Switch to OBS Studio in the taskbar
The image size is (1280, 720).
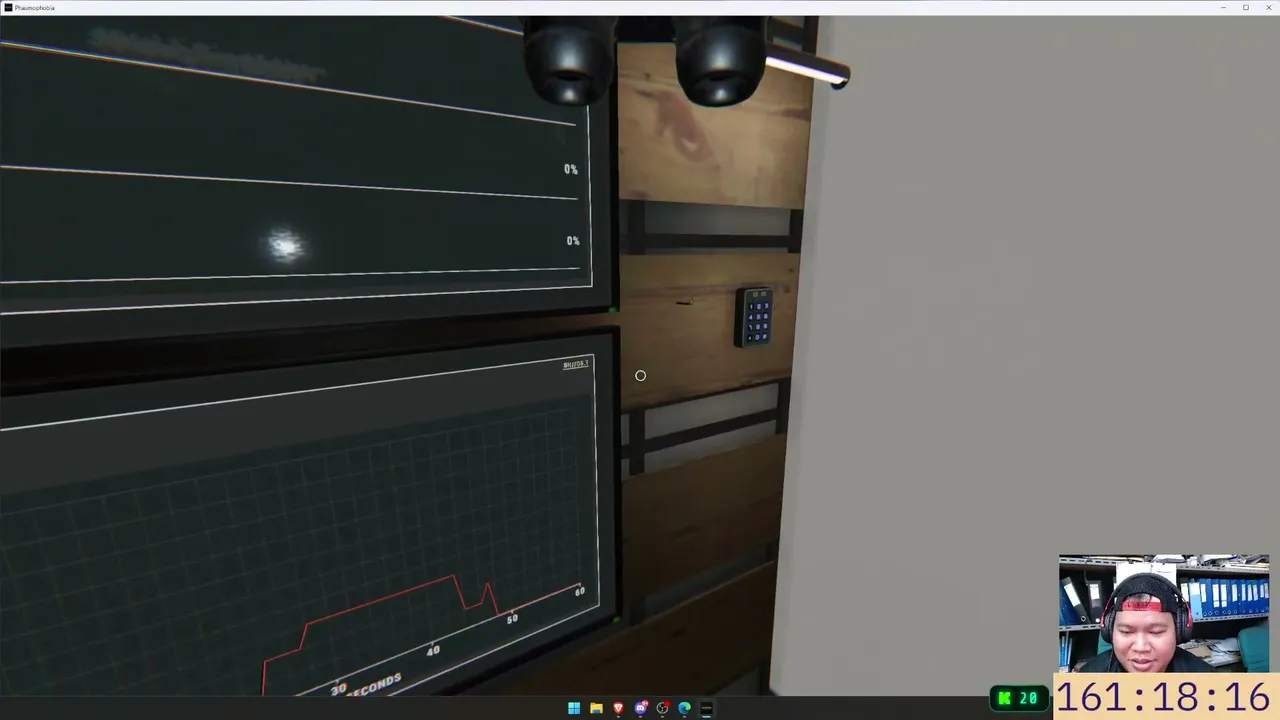tap(662, 709)
